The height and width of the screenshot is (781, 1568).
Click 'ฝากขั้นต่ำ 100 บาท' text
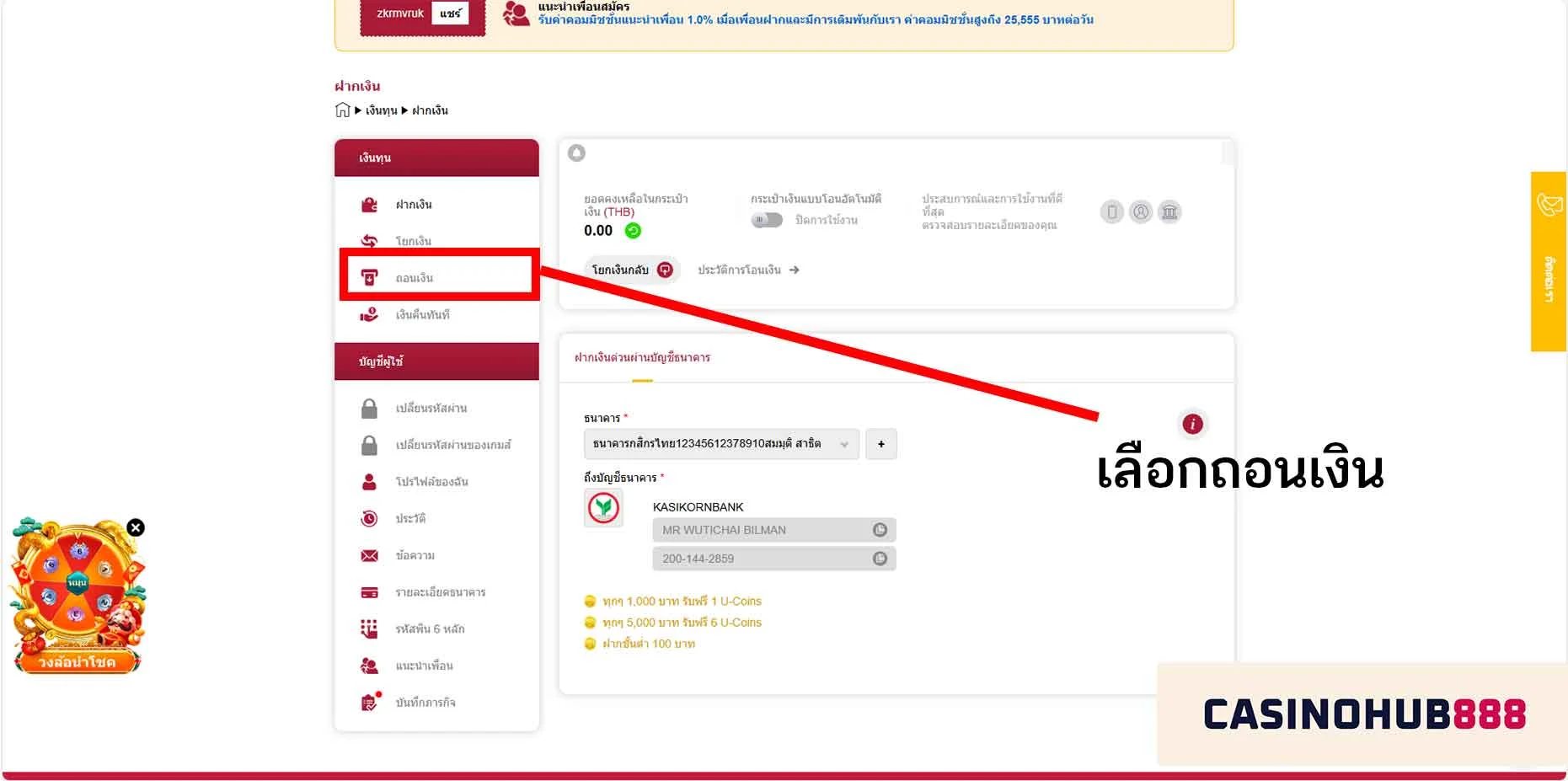[x=649, y=644]
